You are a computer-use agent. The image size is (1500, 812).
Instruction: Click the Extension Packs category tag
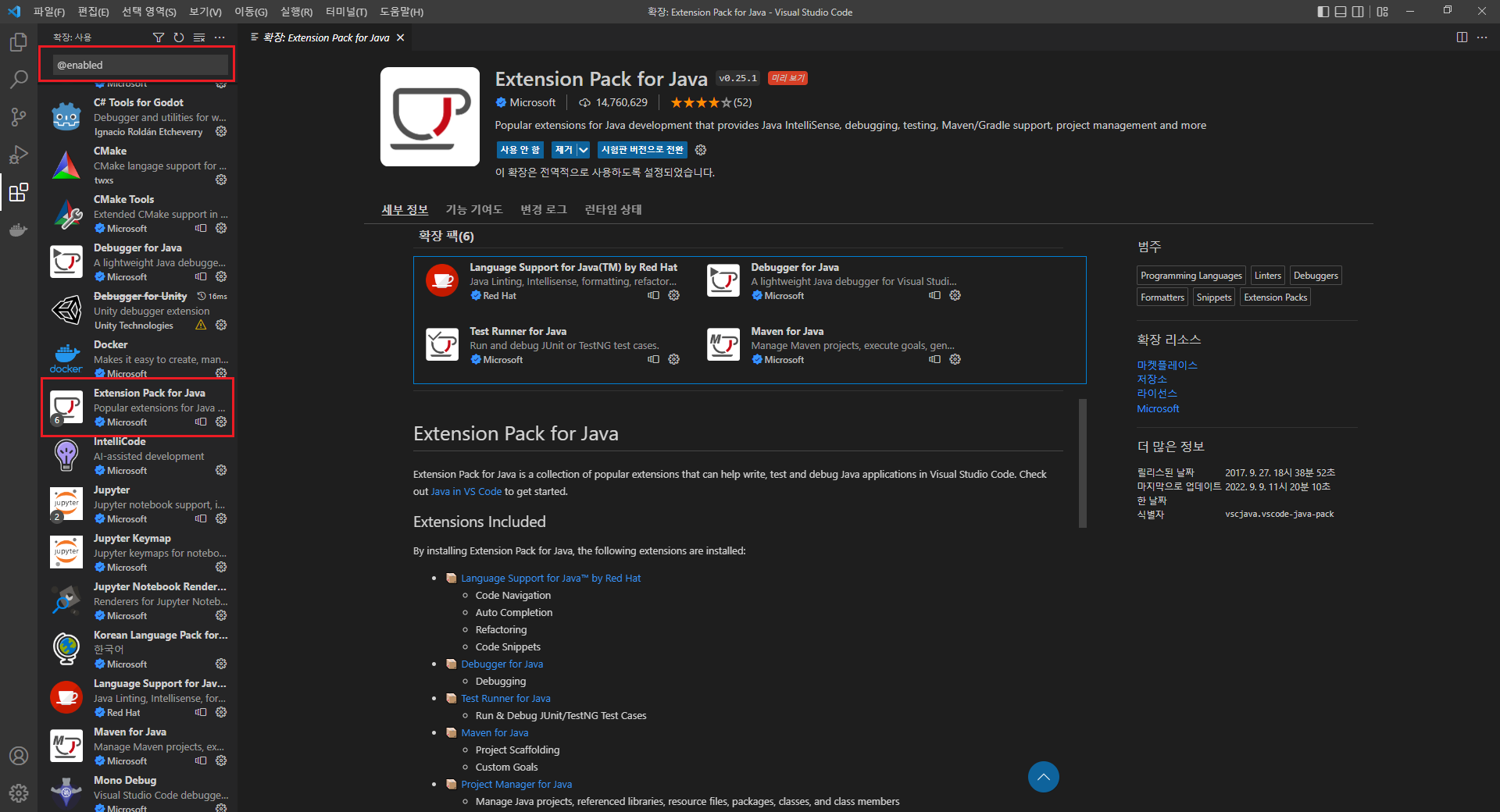point(1275,297)
